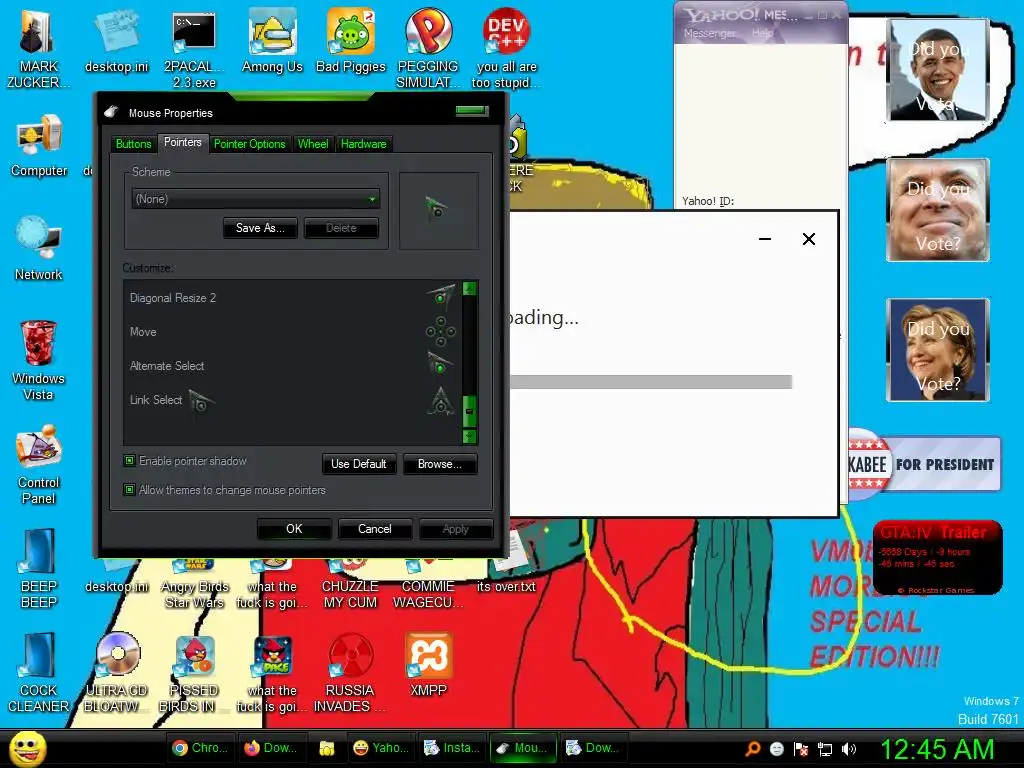Select the Move pointer row

(293, 332)
